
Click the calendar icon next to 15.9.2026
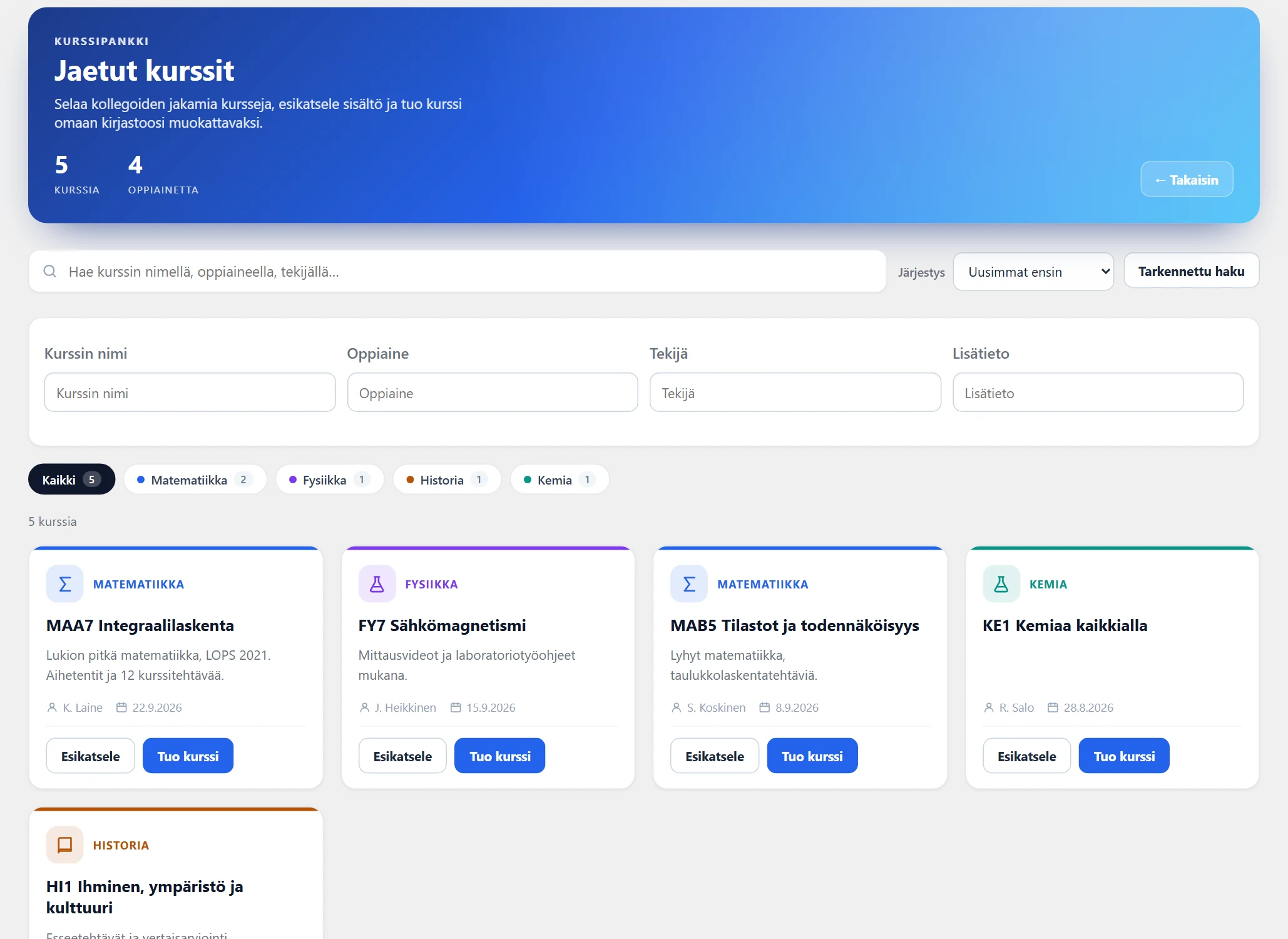[x=456, y=707]
